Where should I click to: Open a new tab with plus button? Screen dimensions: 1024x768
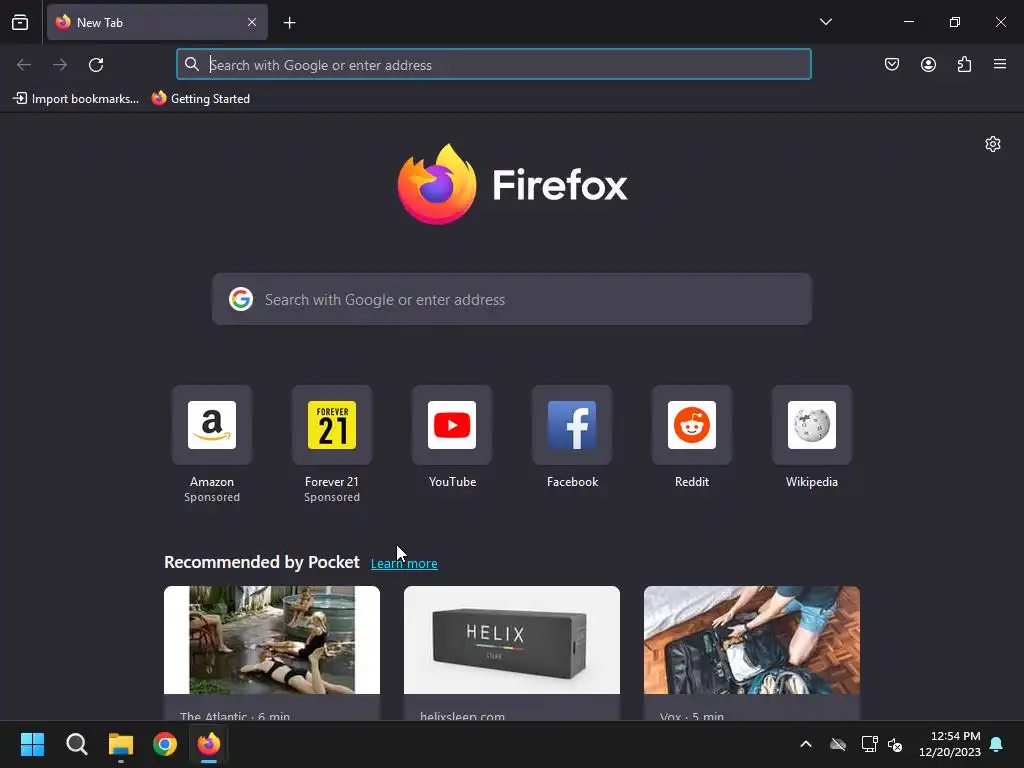click(289, 23)
